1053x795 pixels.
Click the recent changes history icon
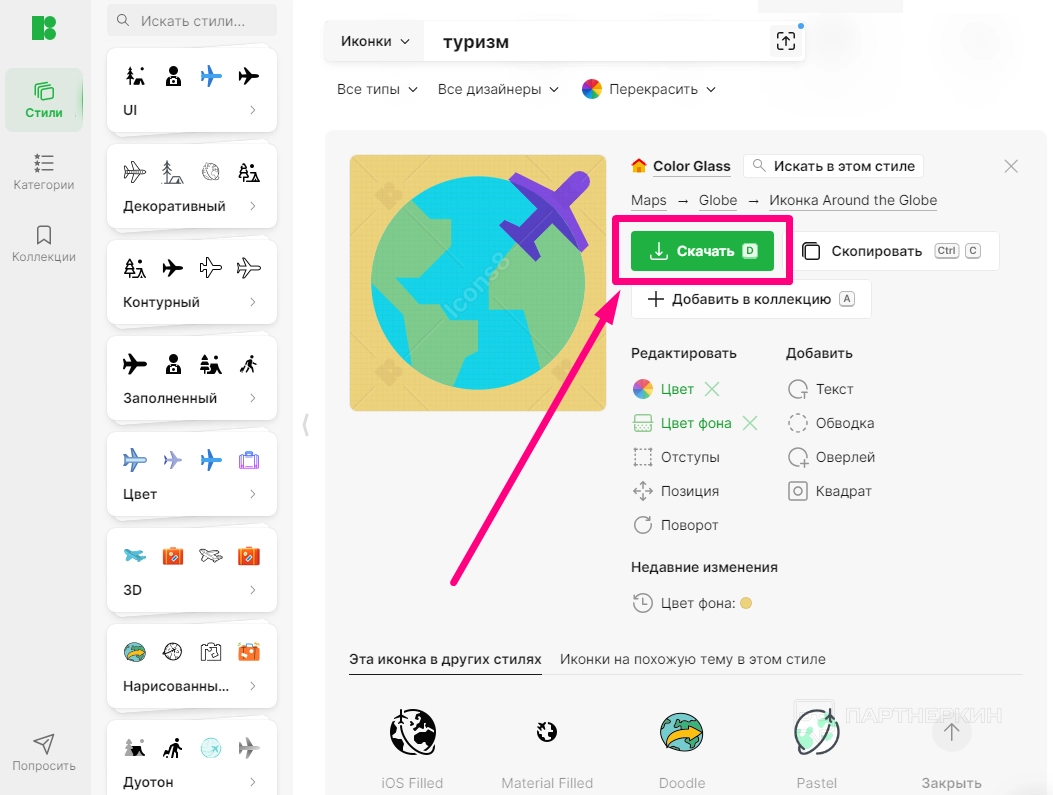tap(643, 603)
